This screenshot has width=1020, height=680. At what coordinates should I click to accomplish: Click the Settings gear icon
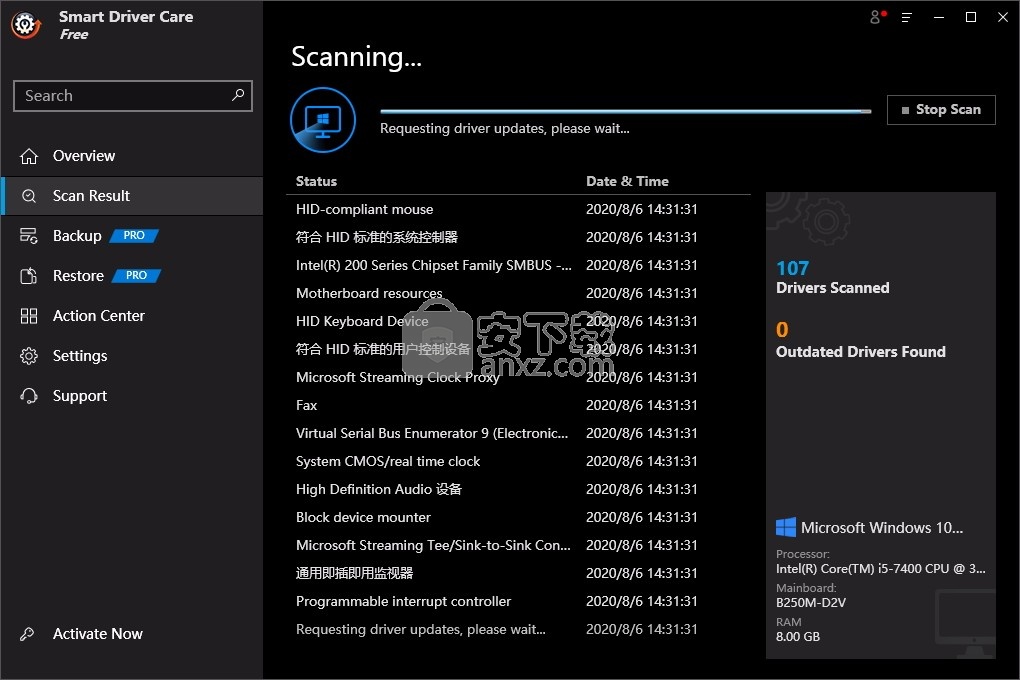point(29,356)
